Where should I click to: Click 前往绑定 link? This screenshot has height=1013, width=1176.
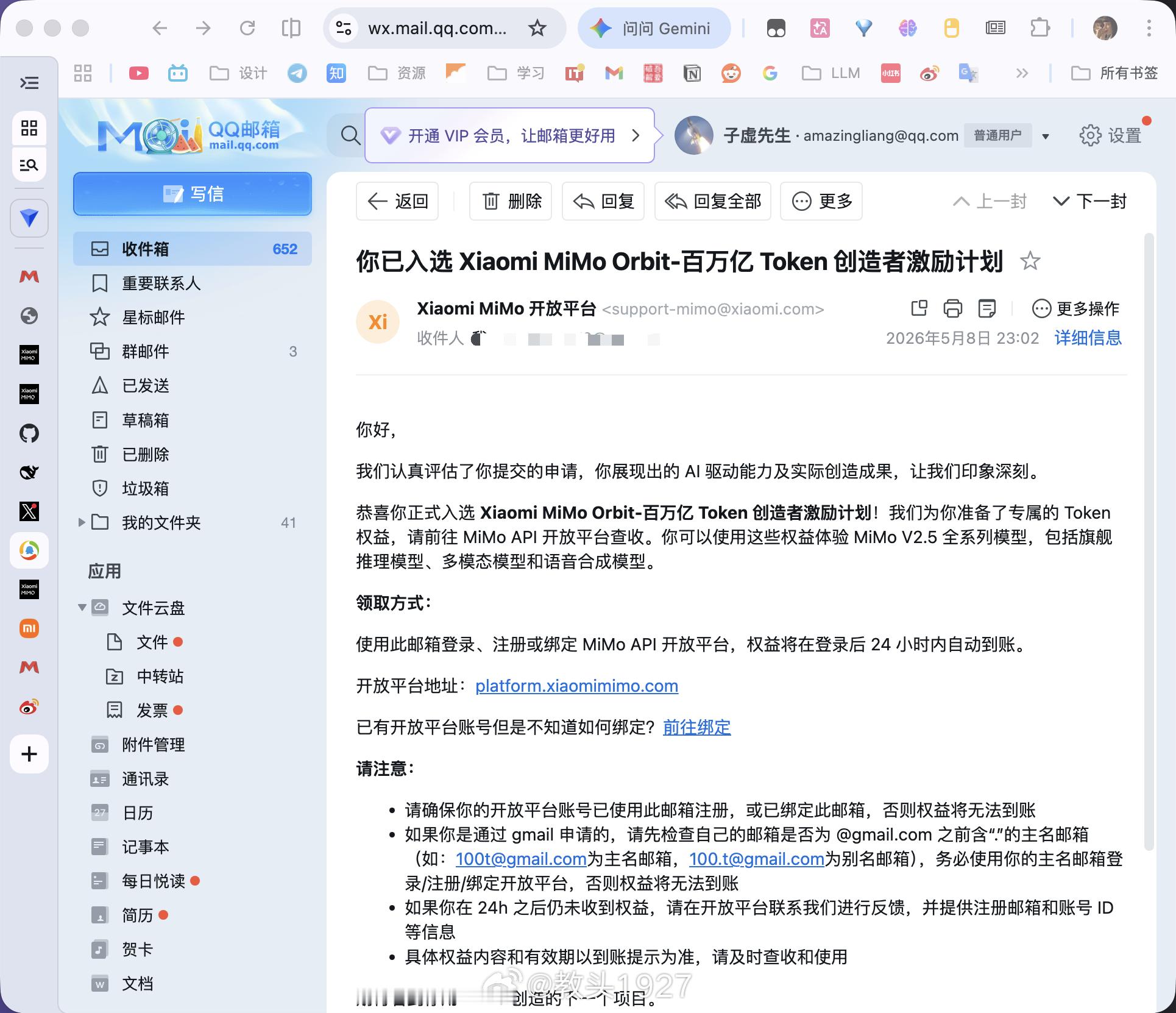coord(696,727)
